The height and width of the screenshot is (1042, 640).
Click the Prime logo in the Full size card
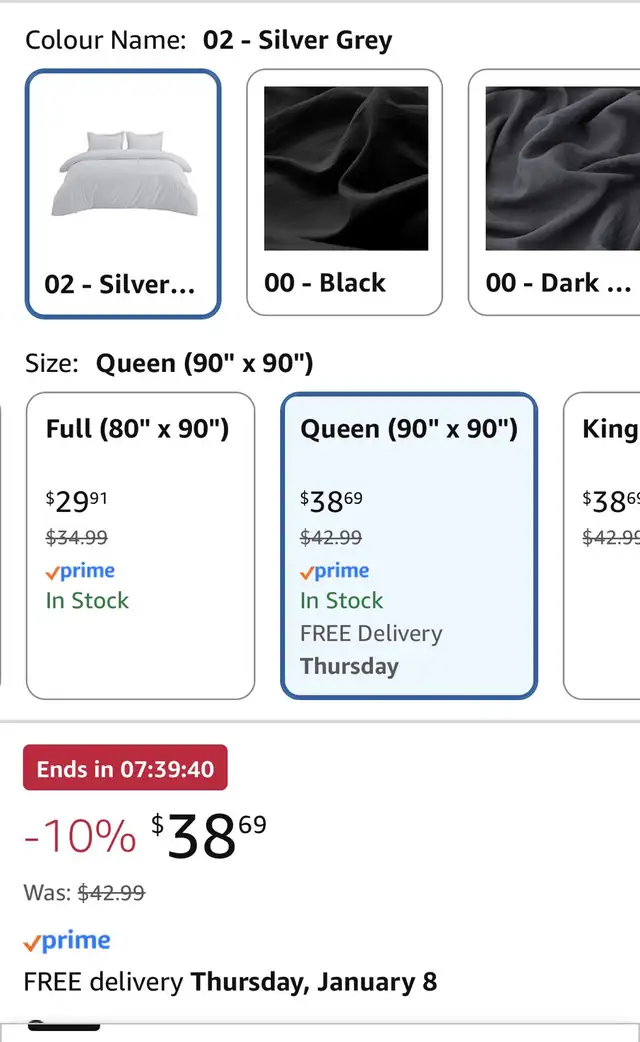81,571
